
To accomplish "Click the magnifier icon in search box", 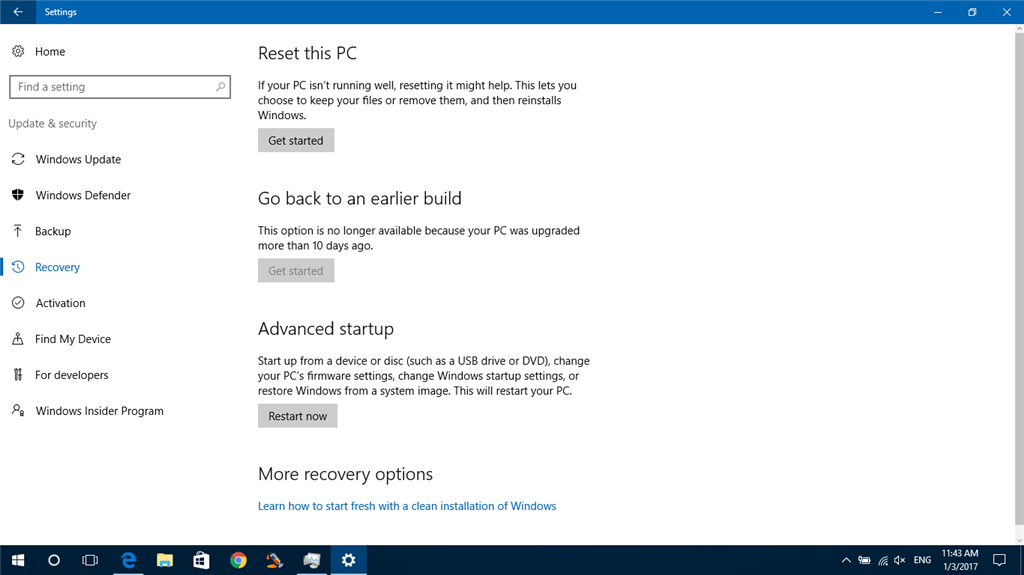I will click(x=221, y=86).
